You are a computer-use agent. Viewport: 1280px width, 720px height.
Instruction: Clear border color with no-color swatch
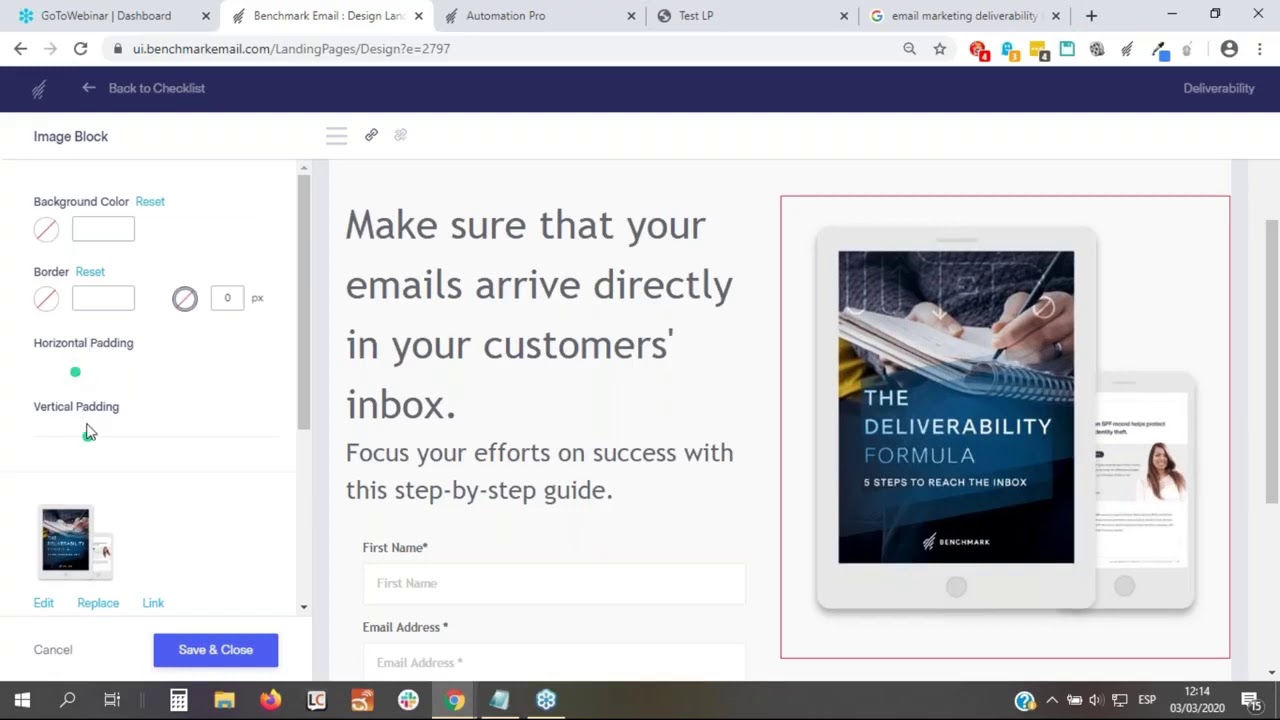tap(46, 298)
